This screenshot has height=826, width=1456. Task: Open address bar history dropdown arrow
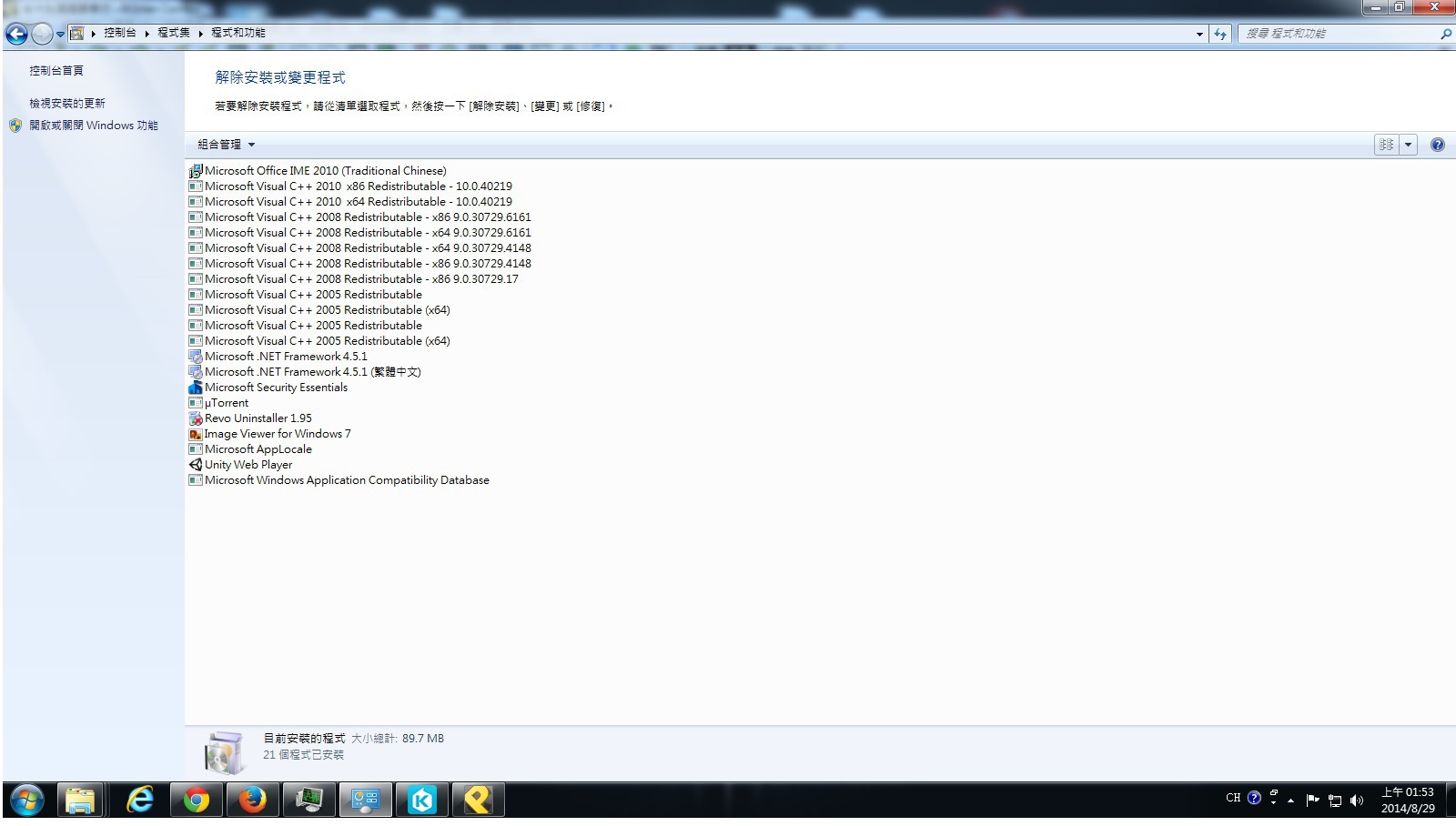1199,34
